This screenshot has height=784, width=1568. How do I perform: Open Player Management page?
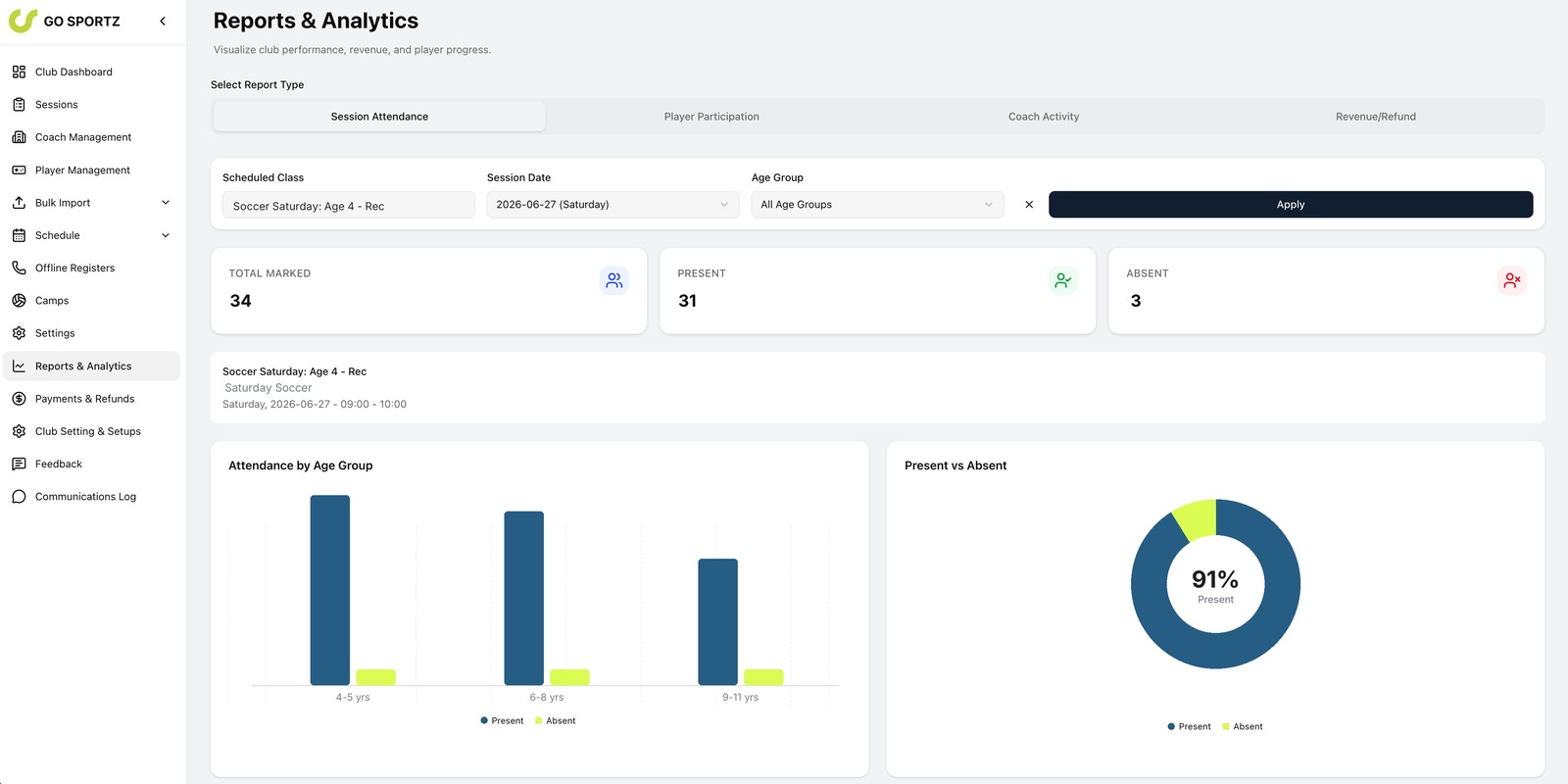coord(91,170)
